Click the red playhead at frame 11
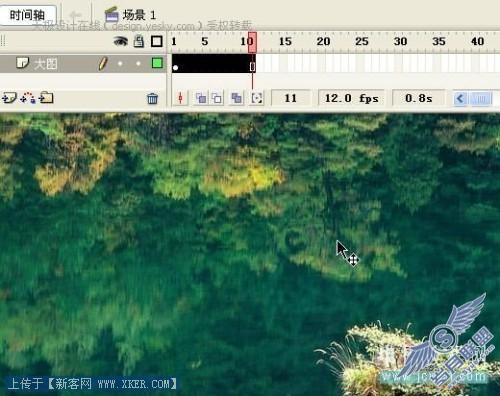The image size is (500, 396). [x=252, y=42]
